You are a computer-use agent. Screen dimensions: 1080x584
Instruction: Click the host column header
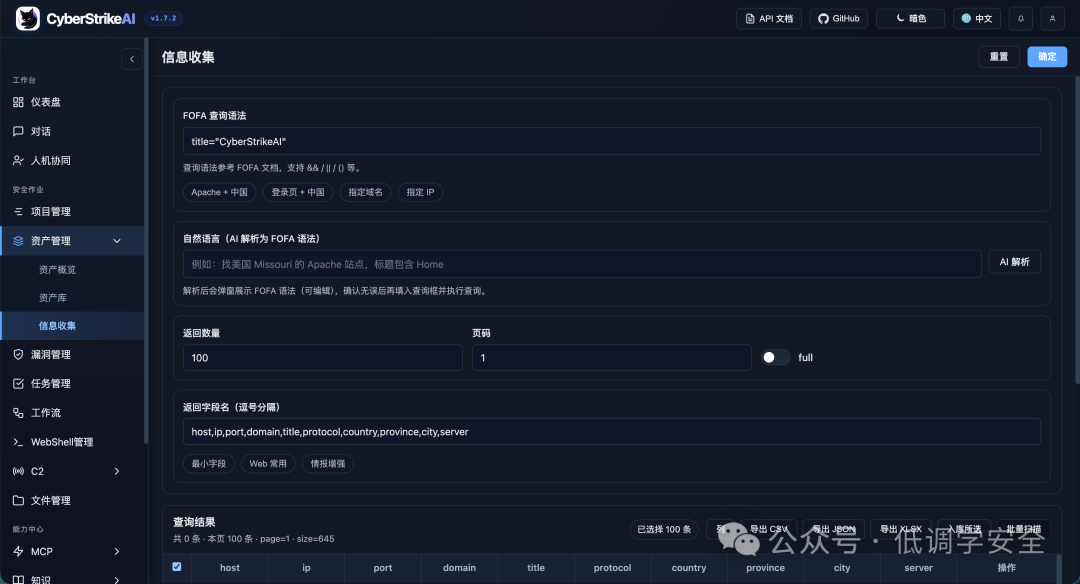pyautogui.click(x=229, y=567)
